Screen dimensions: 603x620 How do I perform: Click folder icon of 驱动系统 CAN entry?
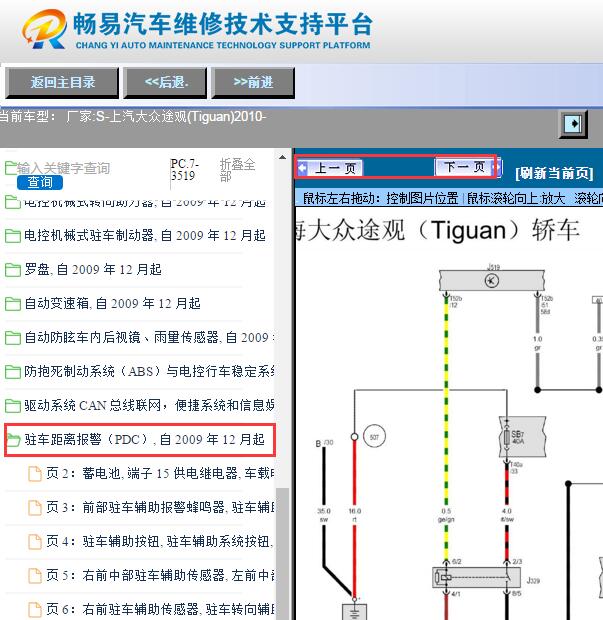click(13, 406)
